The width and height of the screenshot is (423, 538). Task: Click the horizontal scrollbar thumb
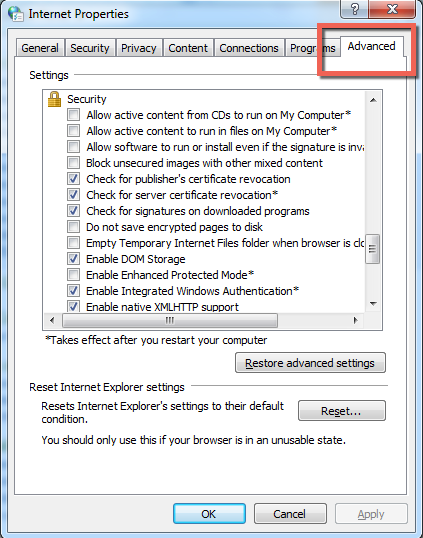170,320
